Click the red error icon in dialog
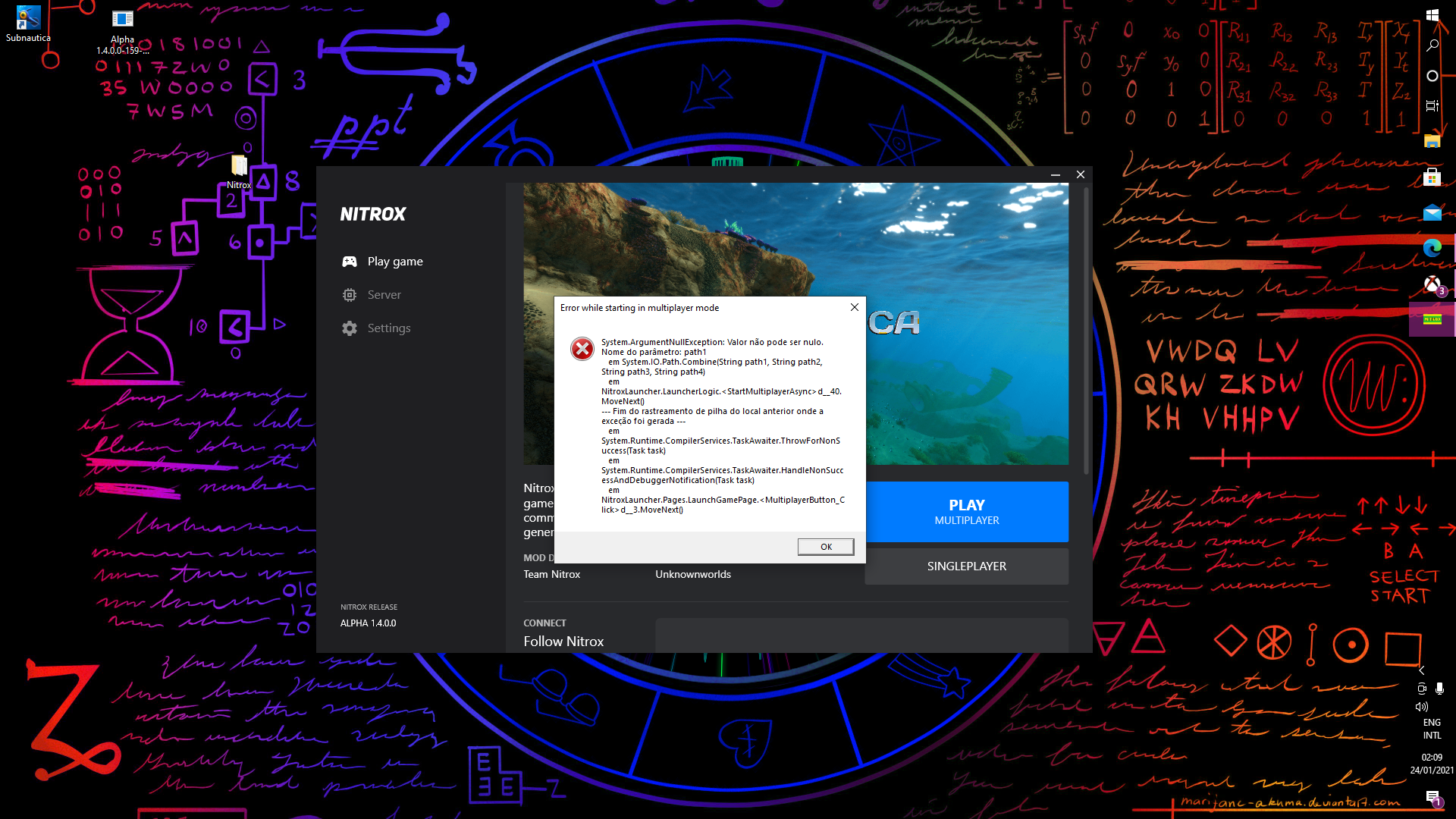 click(582, 349)
